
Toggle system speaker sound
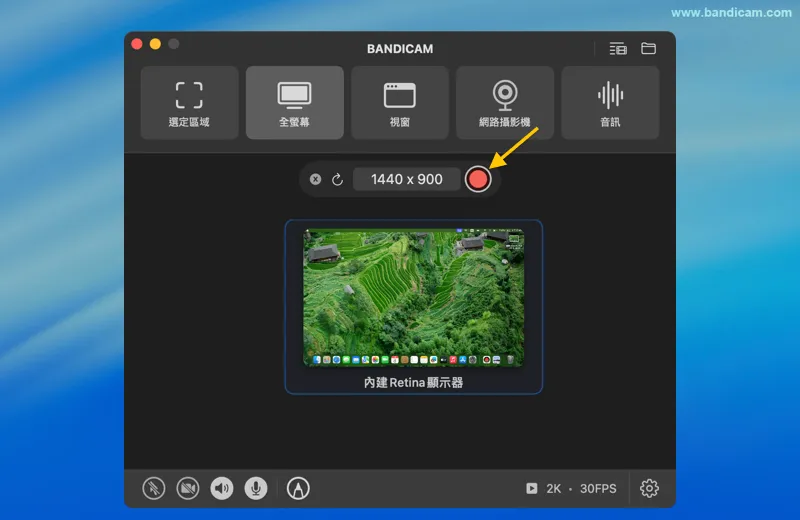coord(222,488)
